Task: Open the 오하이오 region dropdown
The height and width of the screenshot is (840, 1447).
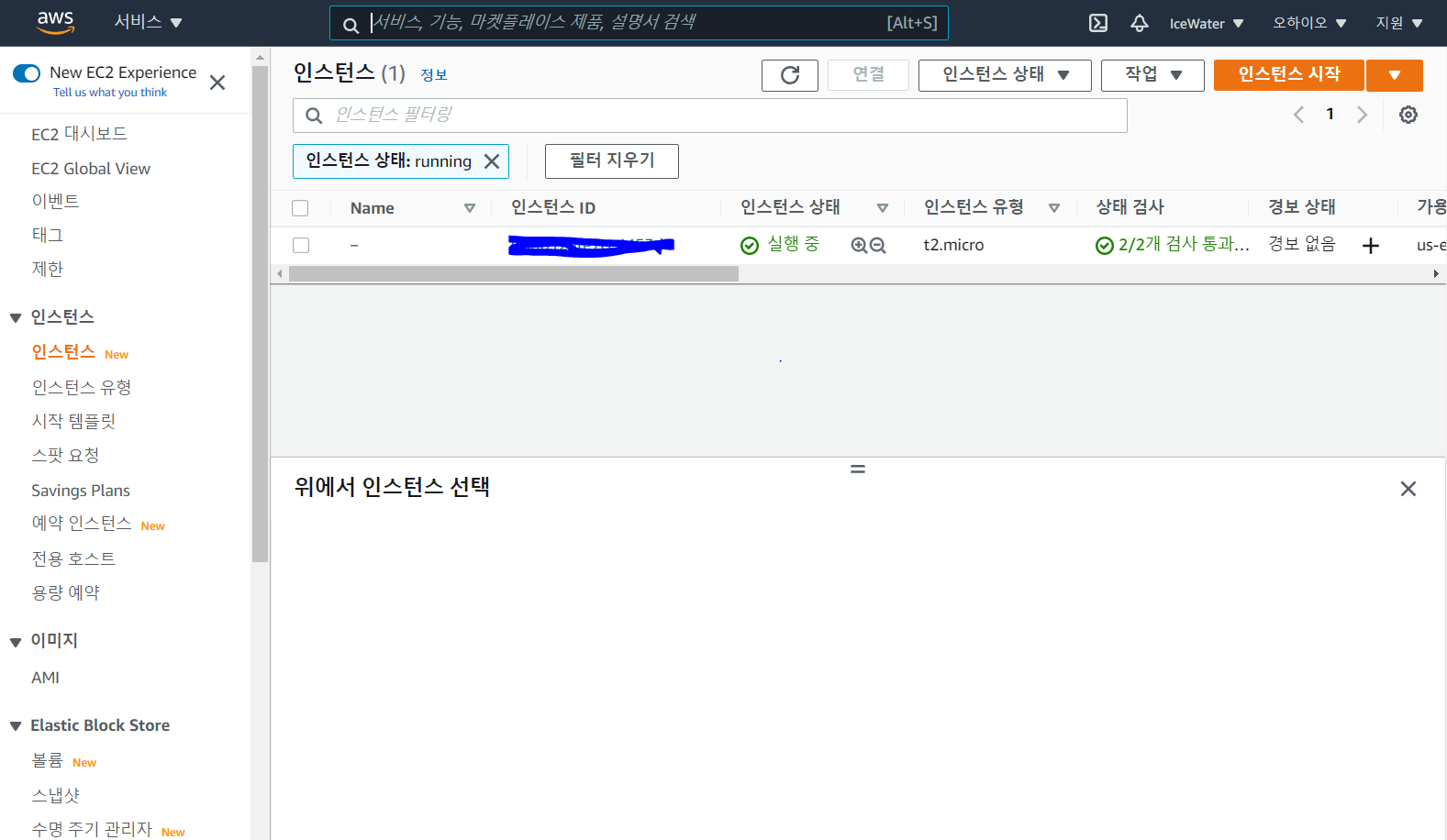Action: pos(1309,23)
